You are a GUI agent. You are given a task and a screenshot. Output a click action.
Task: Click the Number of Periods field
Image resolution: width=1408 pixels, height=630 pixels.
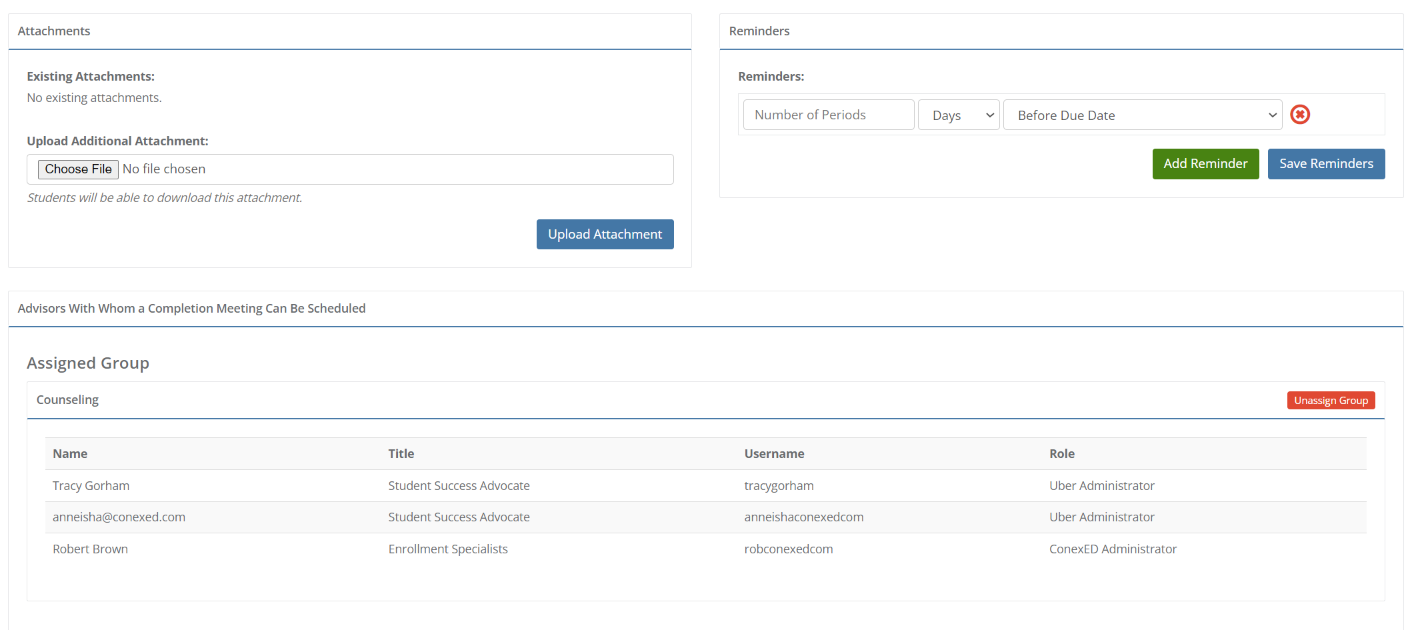click(x=829, y=115)
